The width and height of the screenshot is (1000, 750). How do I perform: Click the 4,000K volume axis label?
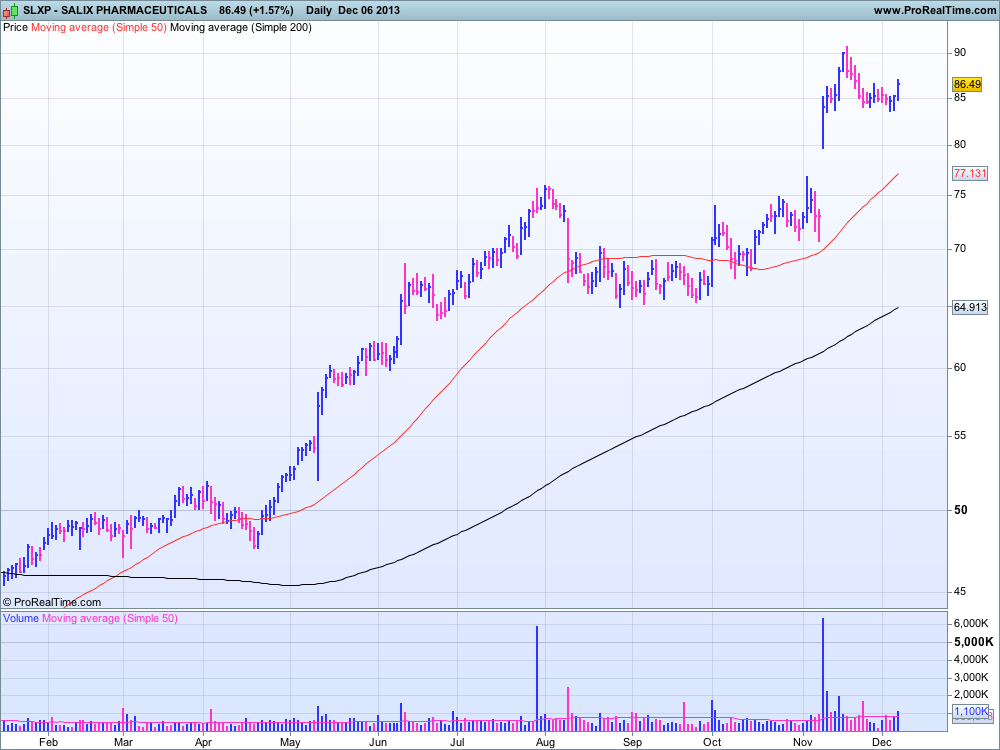click(x=971, y=659)
